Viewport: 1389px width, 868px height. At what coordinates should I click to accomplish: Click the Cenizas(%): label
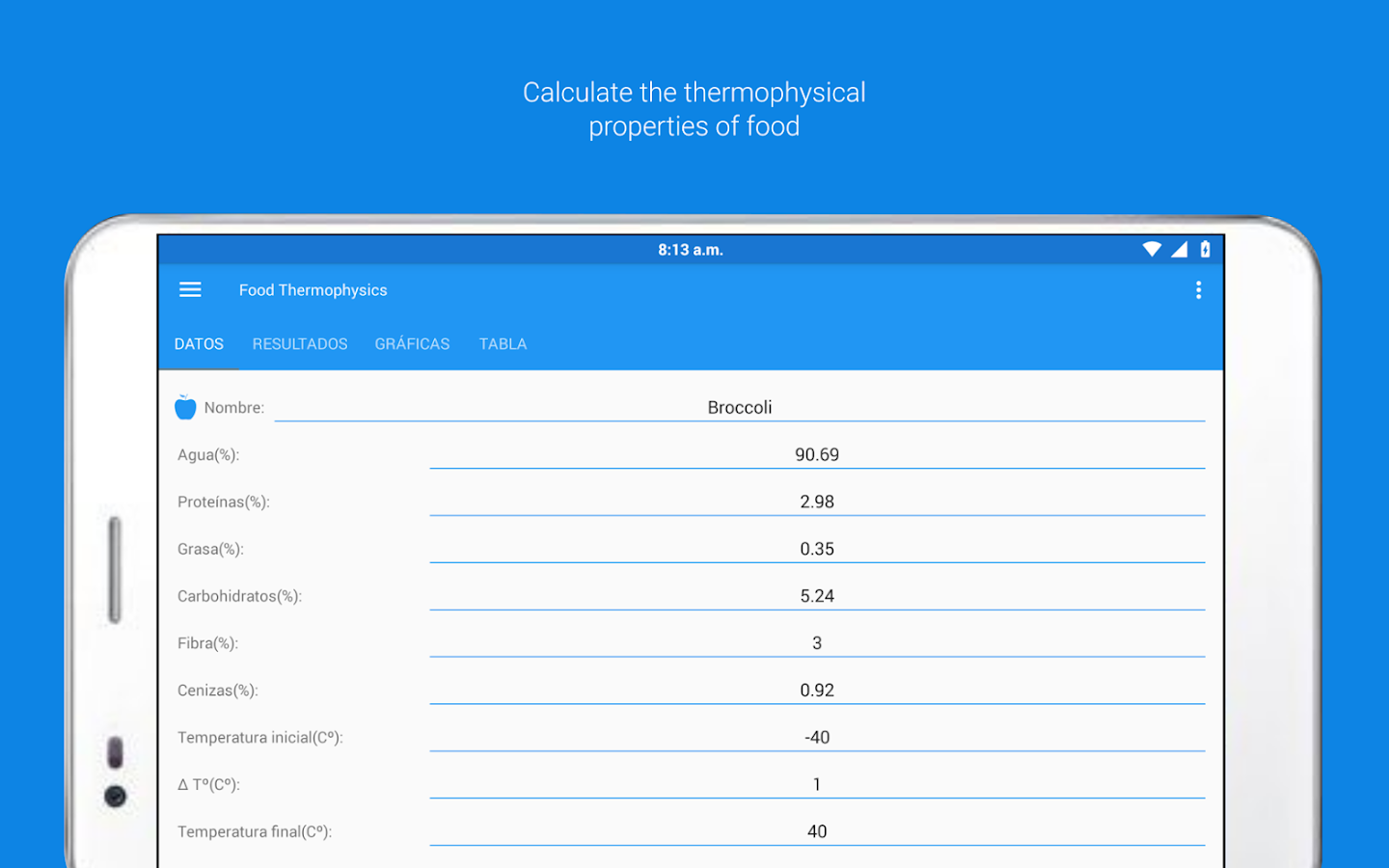(x=218, y=692)
